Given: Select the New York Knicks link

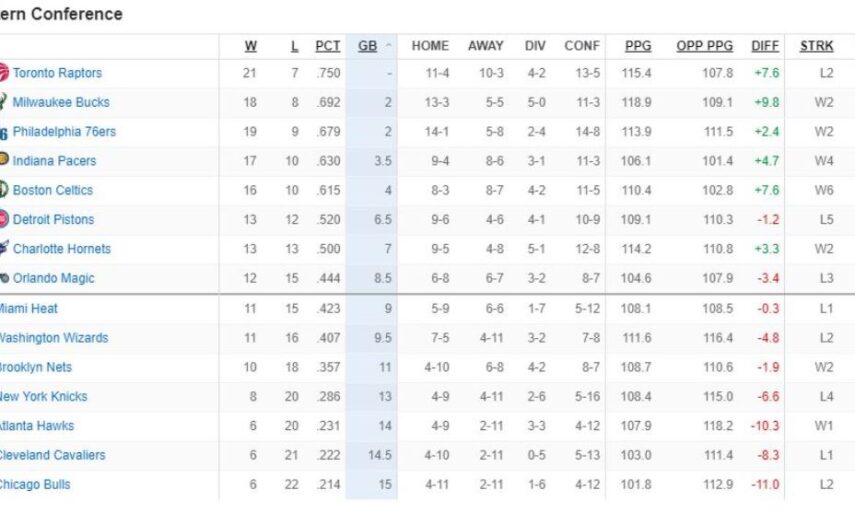Looking at the screenshot, I should click(x=43, y=396).
